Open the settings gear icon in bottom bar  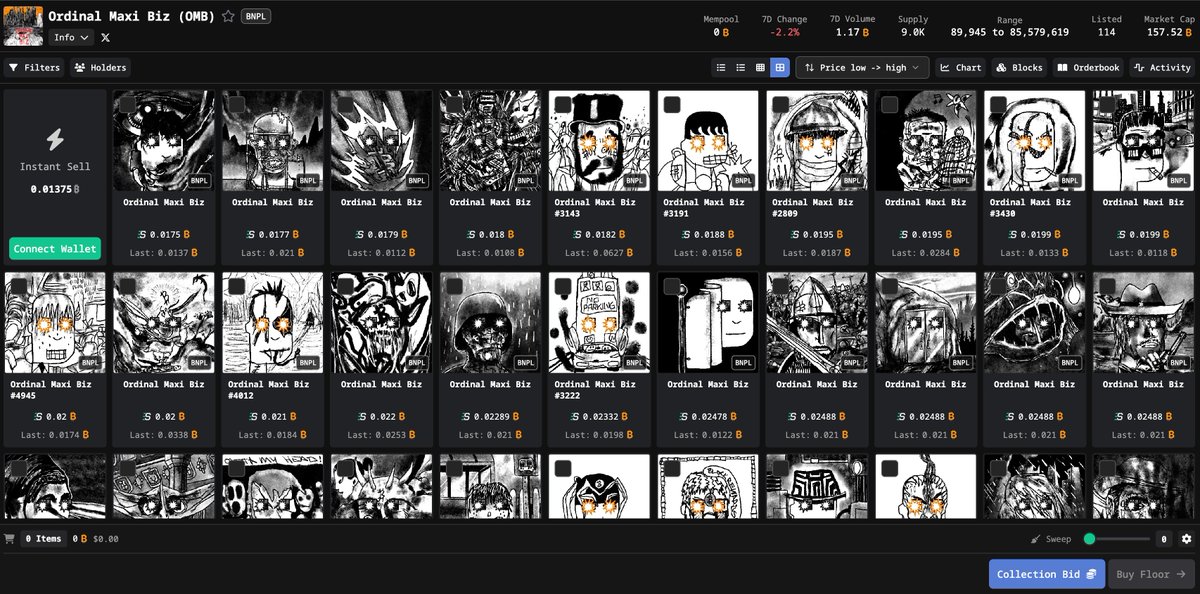pos(1186,539)
